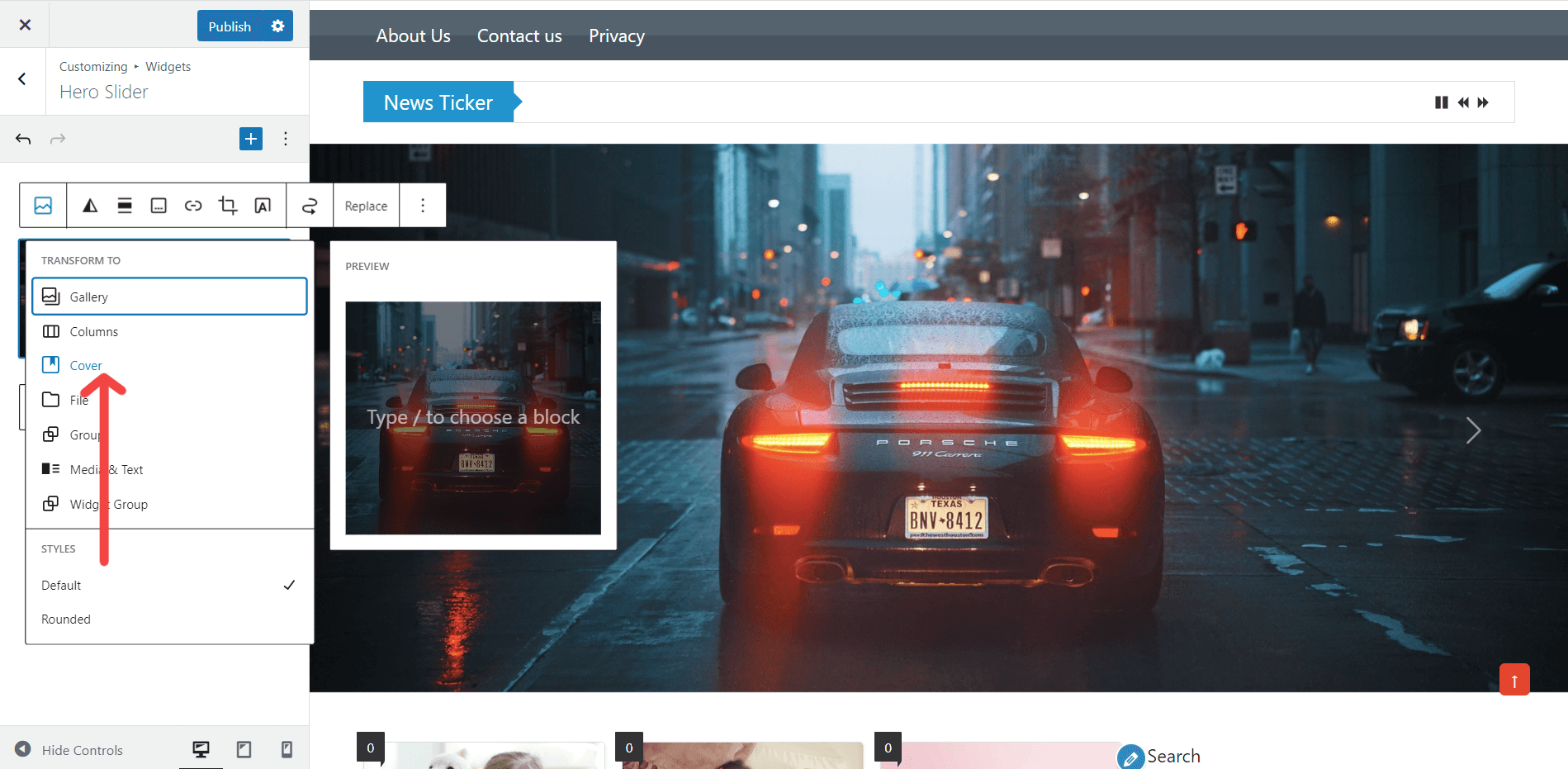Switch to mobile preview mode

[287, 749]
